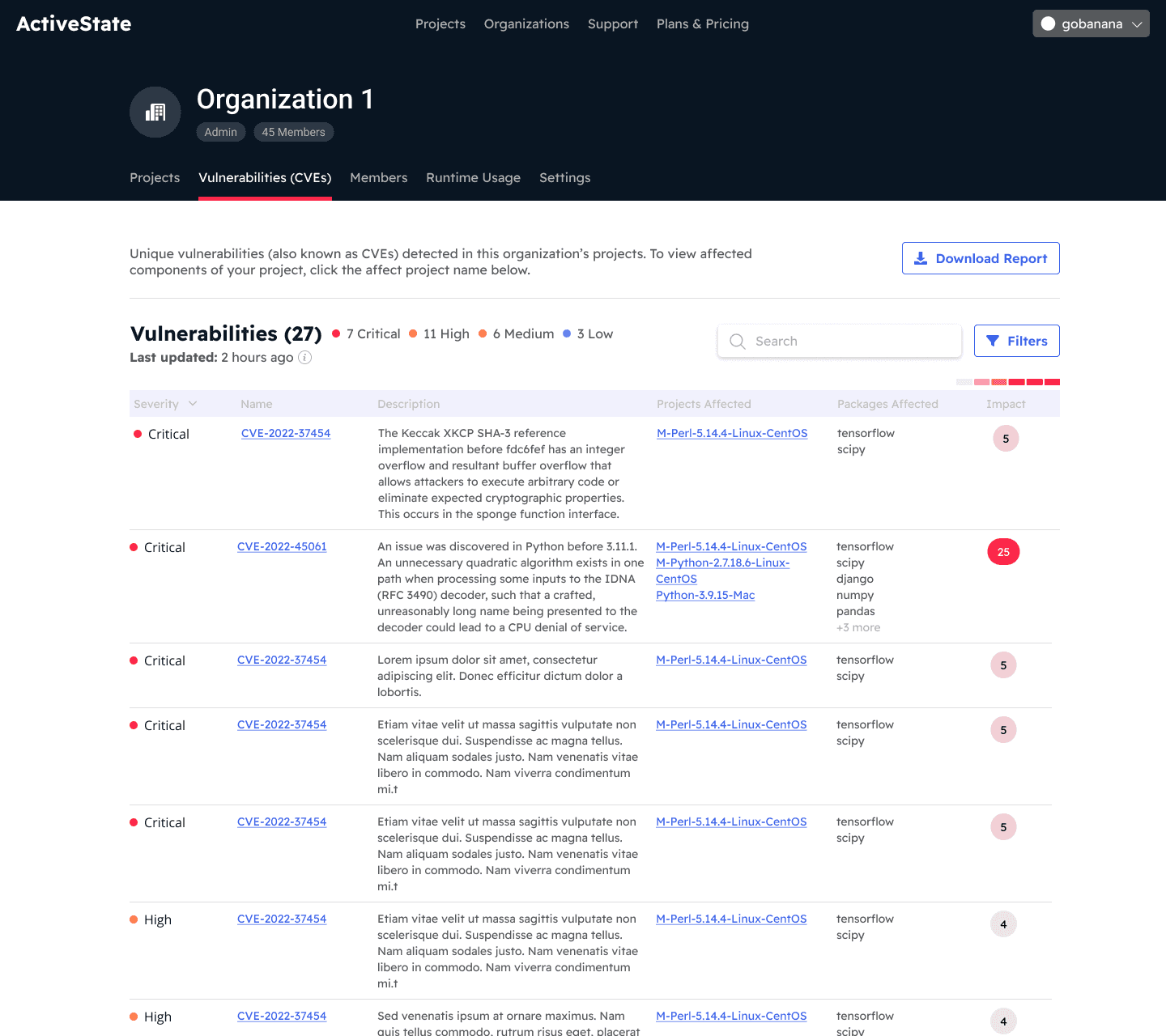
Task: Click the pandas package name
Action: (856, 611)
